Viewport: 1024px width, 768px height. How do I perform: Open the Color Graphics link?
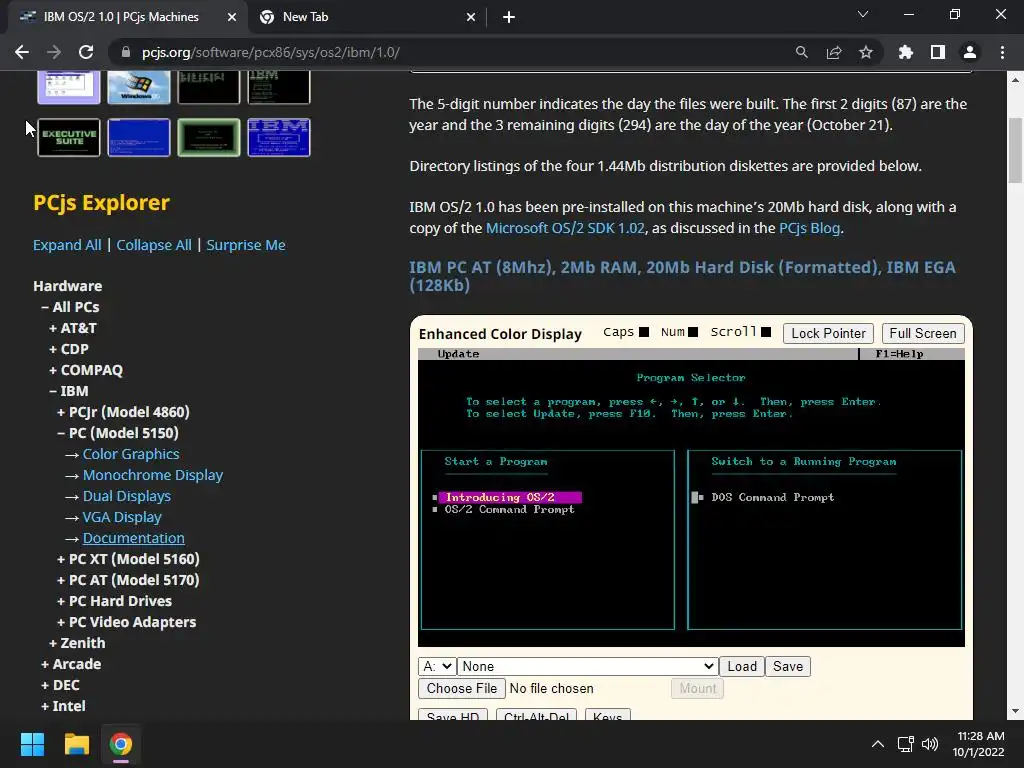click(131, 454)
